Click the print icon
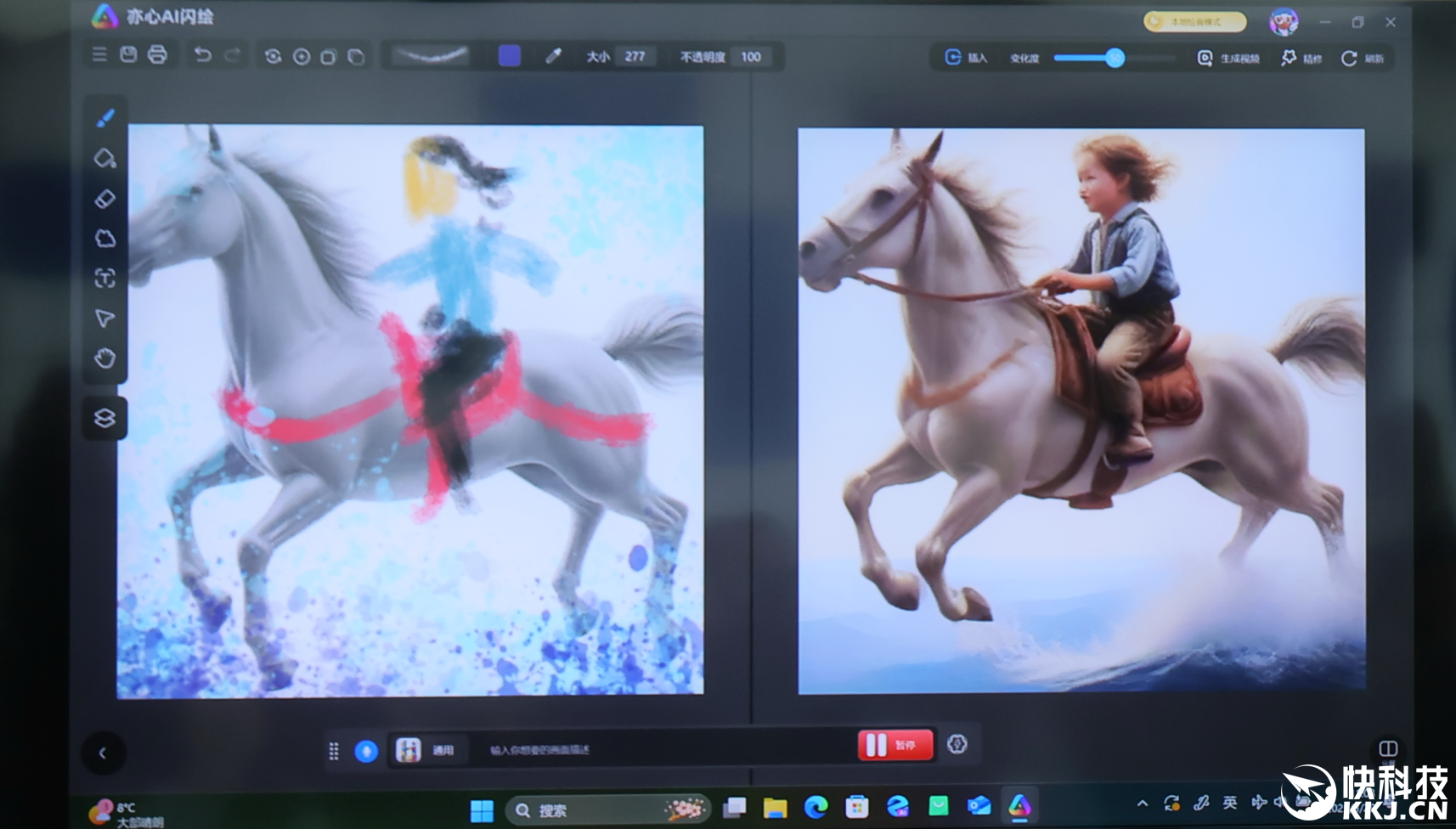 [157, 55]
